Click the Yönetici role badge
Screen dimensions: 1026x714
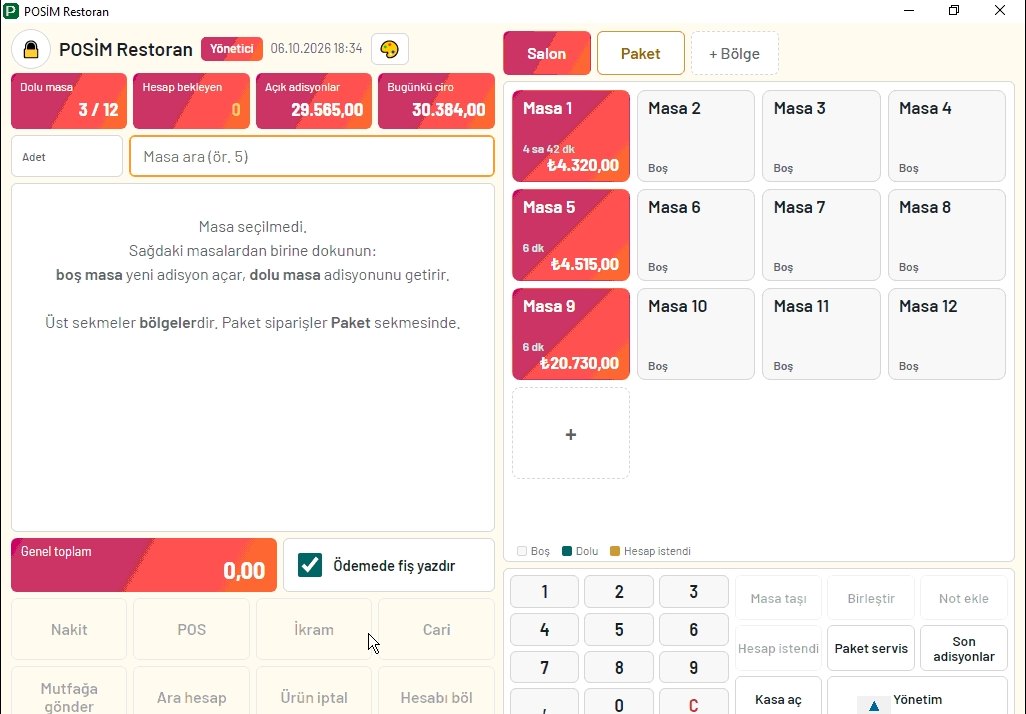(x=232, y=49)
